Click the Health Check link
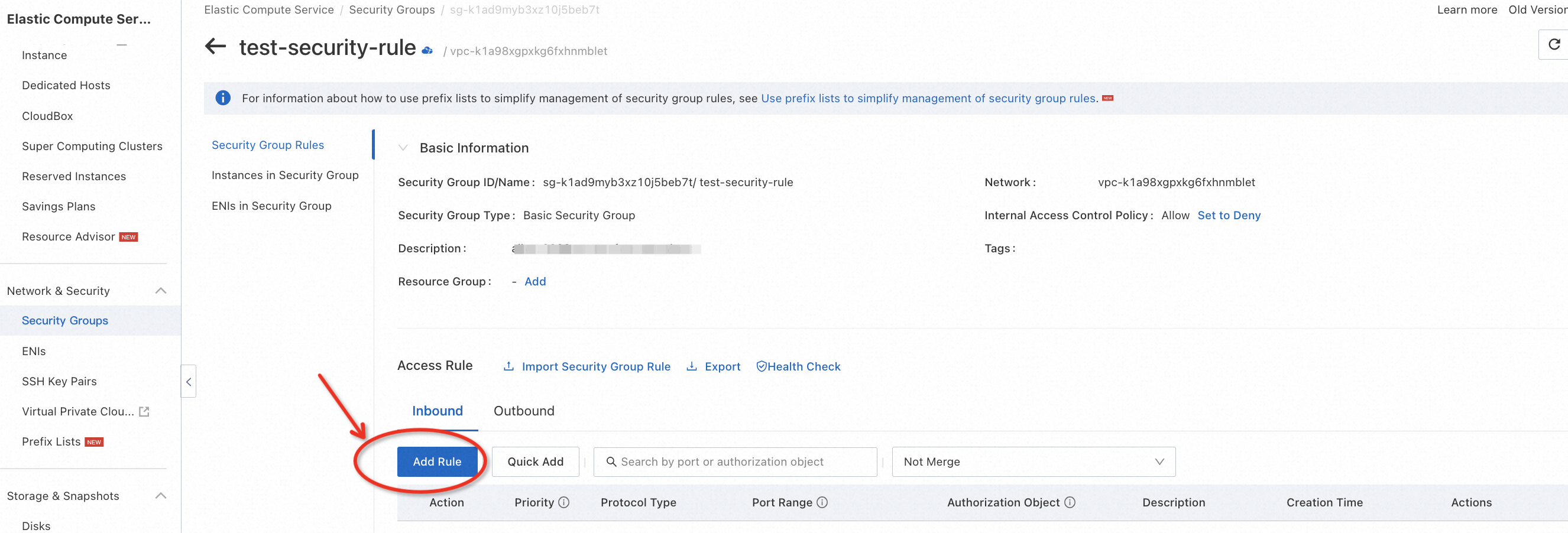Image resolution: width=1568 pixels, height=533 pixels. (x=804, y=366)
